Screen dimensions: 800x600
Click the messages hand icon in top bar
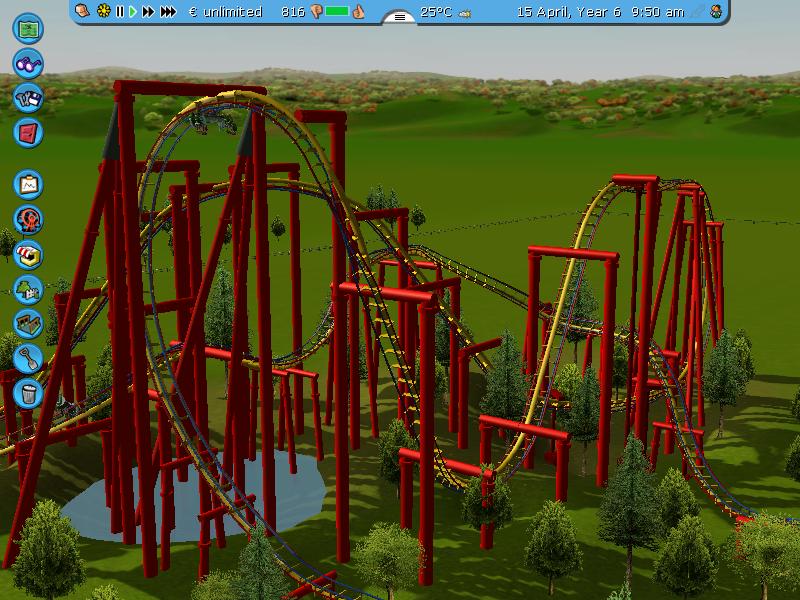[82, 11]
